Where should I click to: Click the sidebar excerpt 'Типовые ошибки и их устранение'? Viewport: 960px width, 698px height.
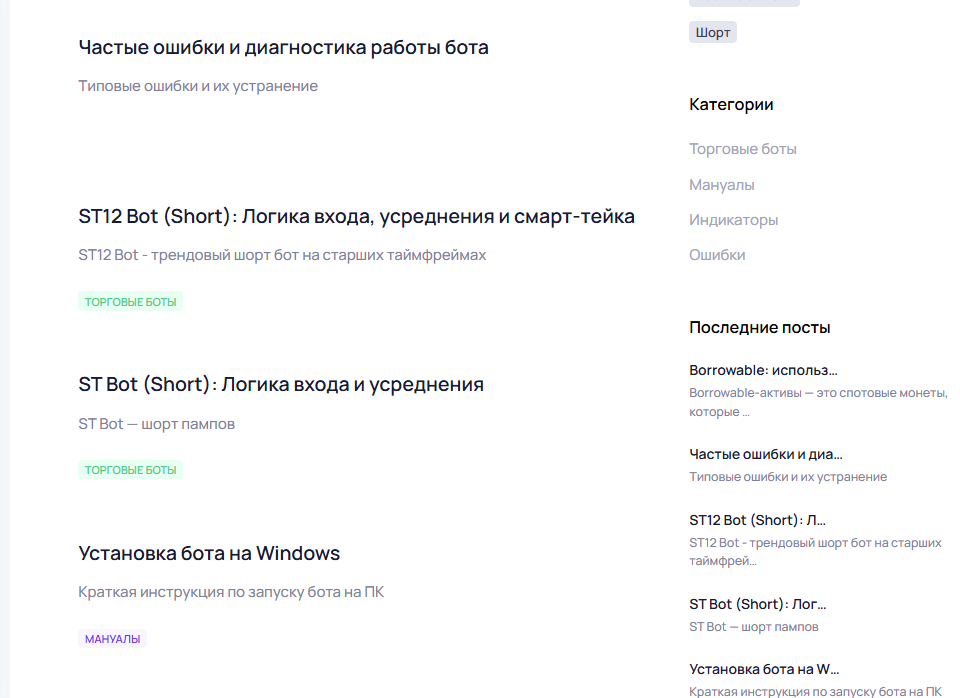point(788,477)
